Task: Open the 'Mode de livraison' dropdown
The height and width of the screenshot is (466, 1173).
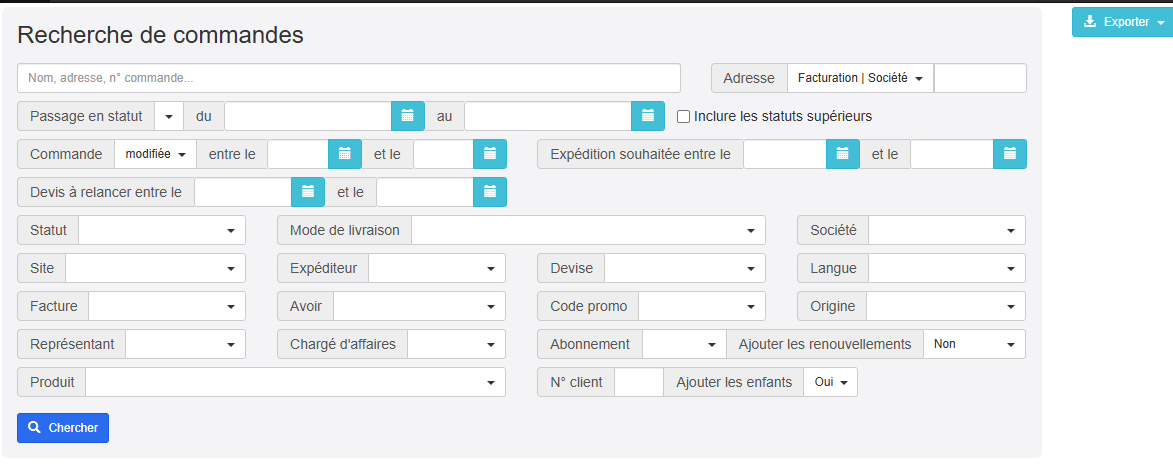Action: click(x=588, y=230)
